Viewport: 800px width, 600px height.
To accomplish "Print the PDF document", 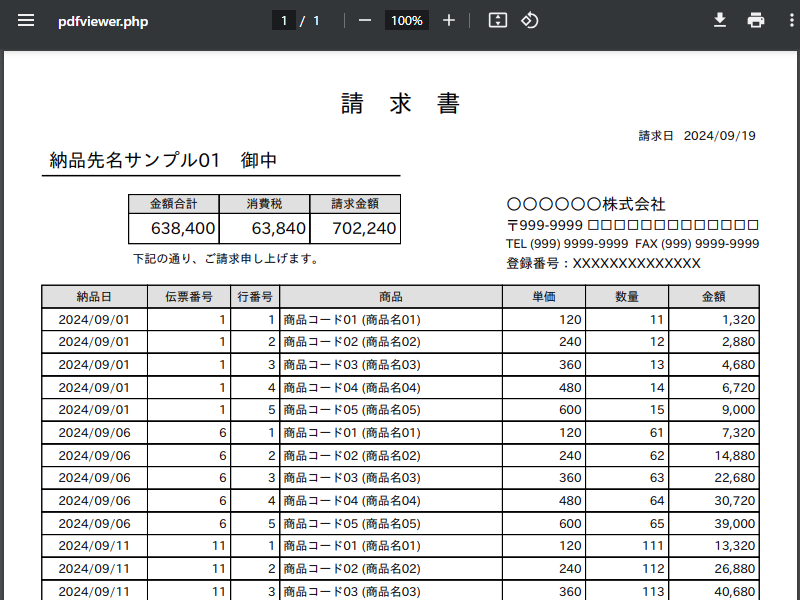I will [x=756, y=20].
